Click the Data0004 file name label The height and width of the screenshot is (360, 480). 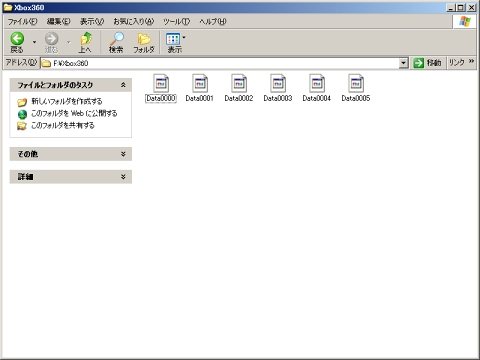pyautogui.click(x=317, y=98)
